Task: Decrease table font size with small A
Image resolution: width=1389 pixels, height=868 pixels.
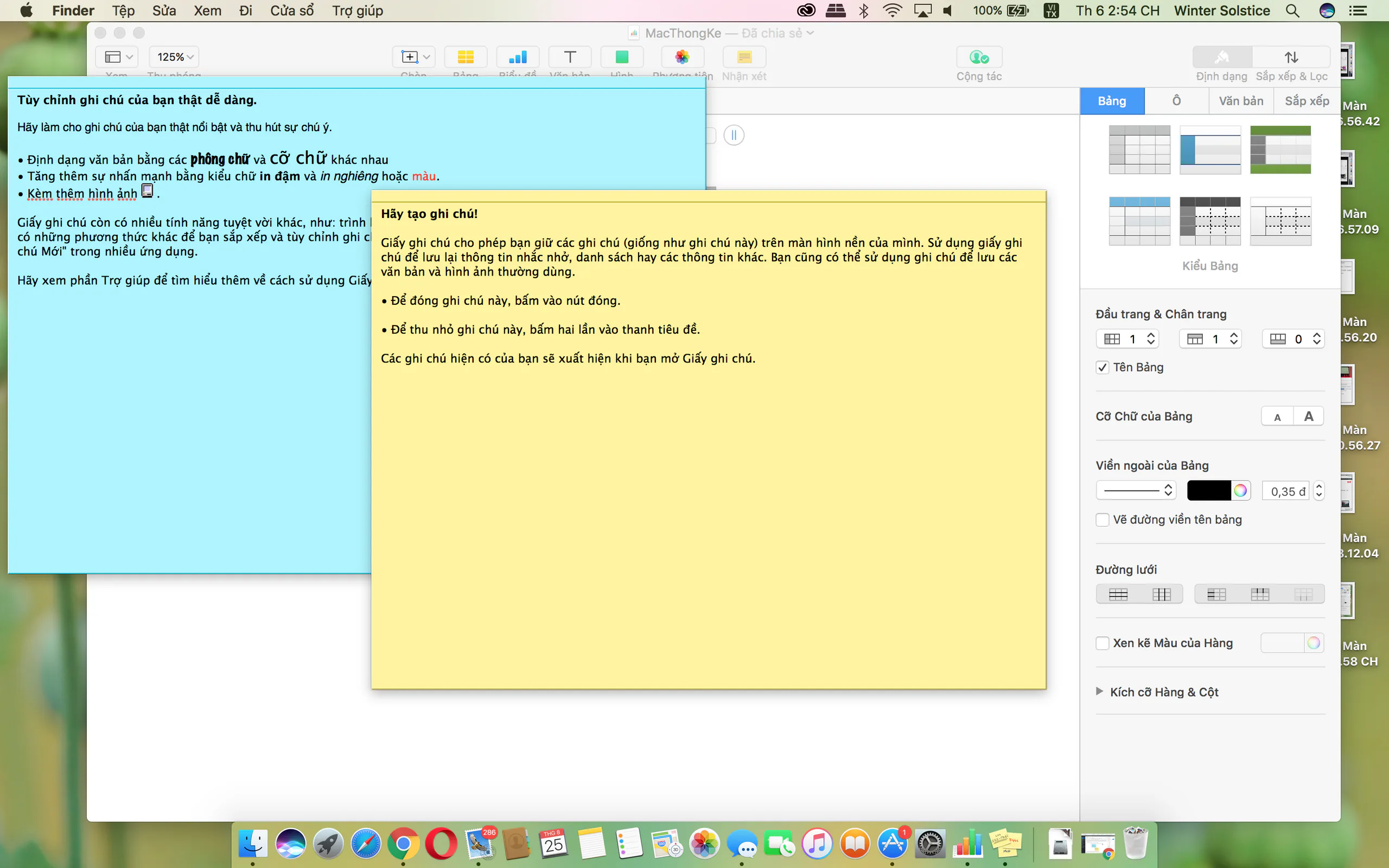Action: [1277, 417]
